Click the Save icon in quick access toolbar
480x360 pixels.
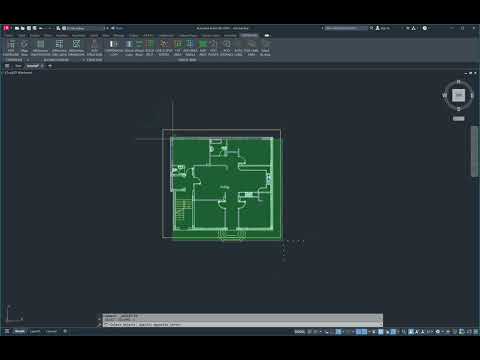(29, 28)
